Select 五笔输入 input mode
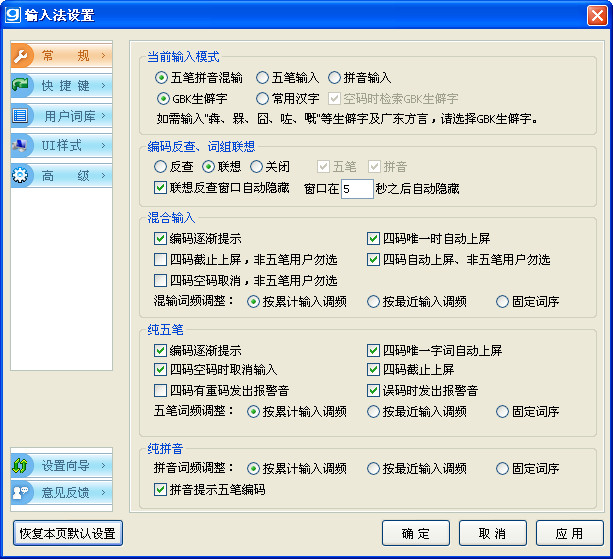The width and height of the screenshot is (613, 559). click(x=288, y=78)
